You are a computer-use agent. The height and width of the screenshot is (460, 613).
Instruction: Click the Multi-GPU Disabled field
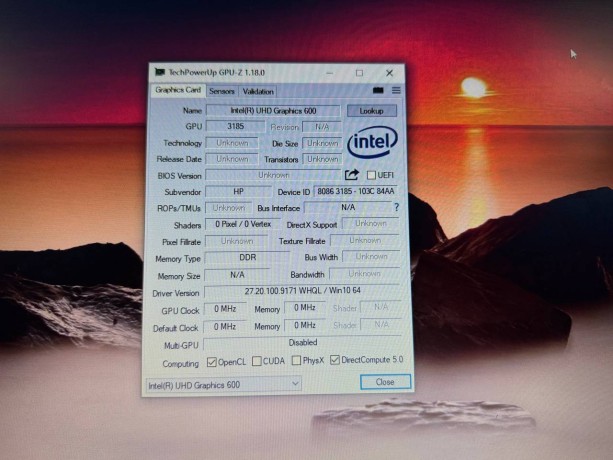pos(303,343)
